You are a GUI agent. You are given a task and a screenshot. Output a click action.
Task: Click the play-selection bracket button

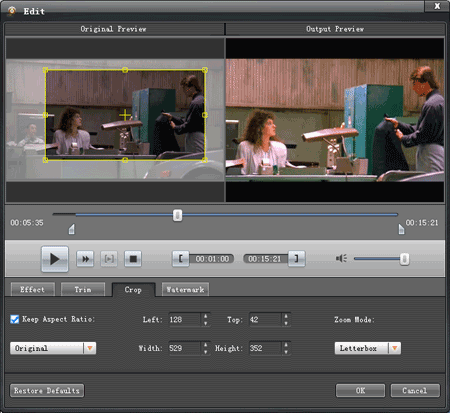click(x=109, y=259)
